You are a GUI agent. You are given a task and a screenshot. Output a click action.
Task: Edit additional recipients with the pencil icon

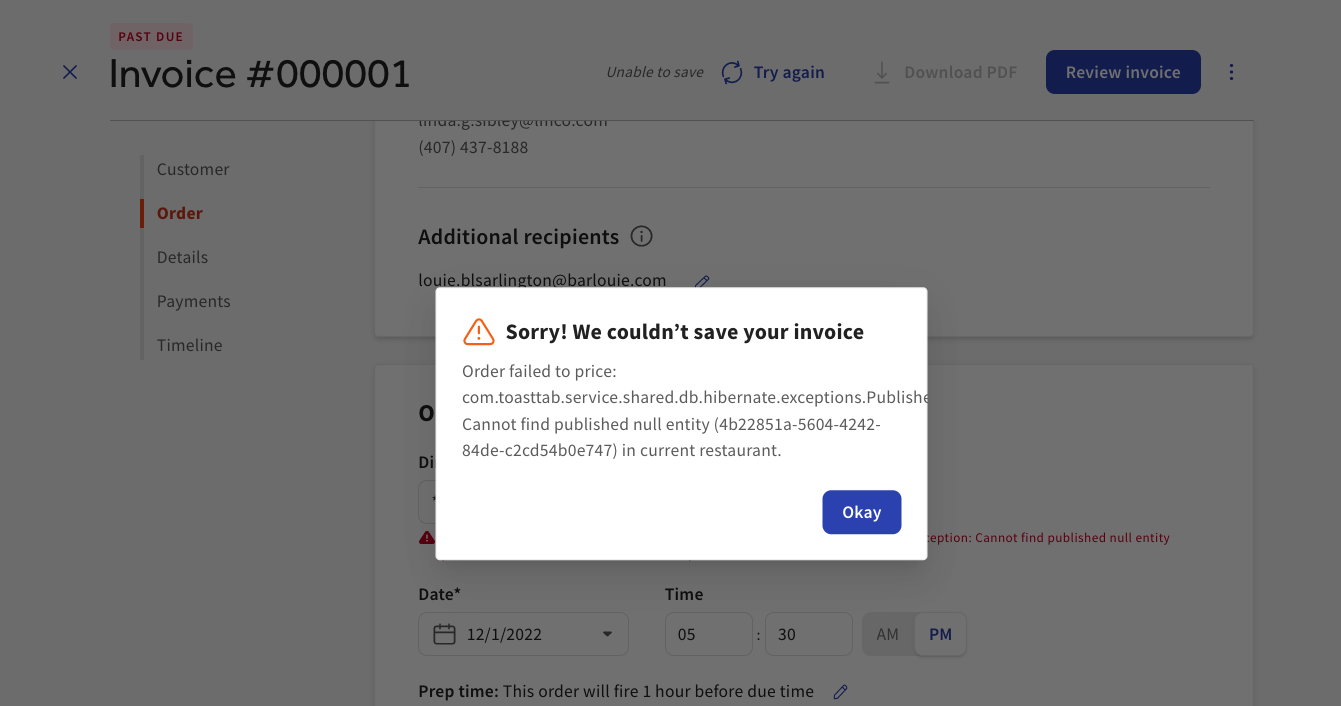point(702,282)
